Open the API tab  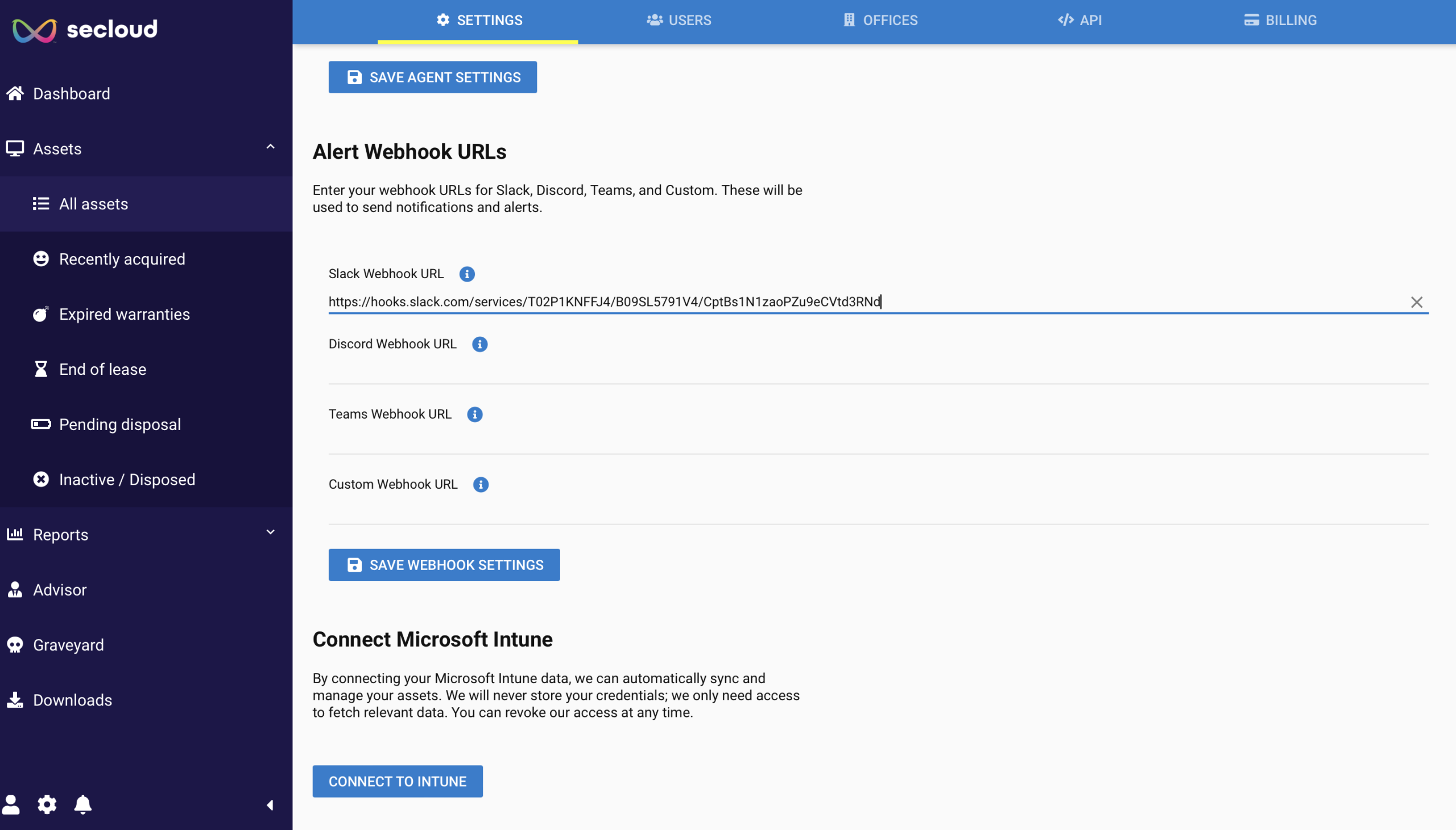coord(1079,20)
